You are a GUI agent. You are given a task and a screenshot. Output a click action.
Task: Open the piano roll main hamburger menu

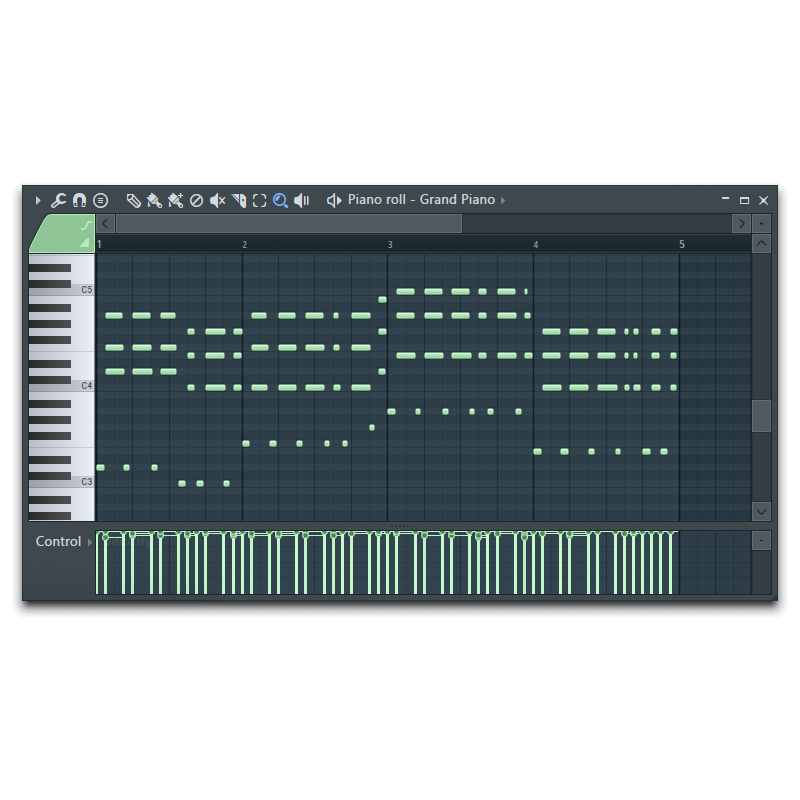[101, 200]
